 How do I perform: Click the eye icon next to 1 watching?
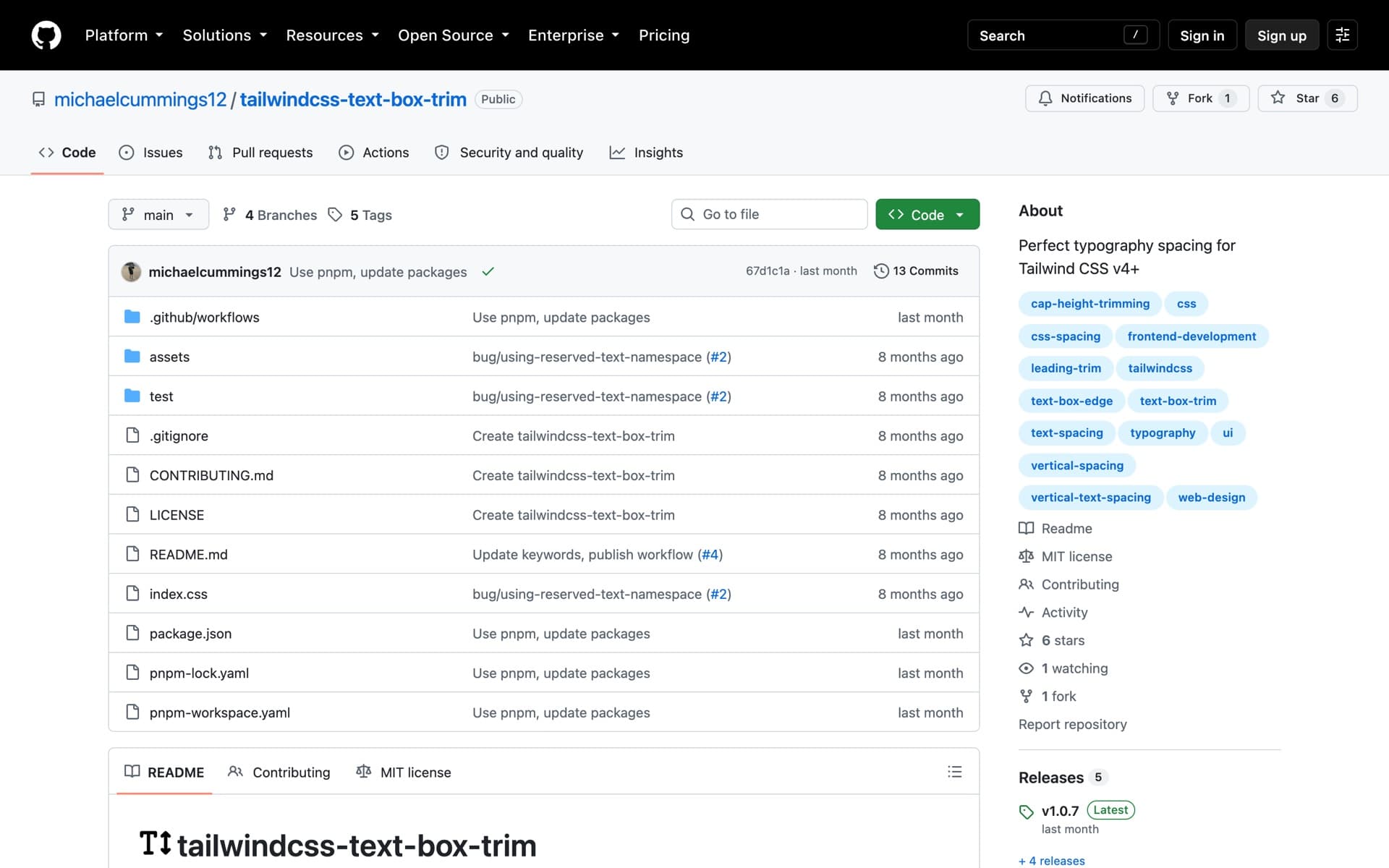(1026, 668)
